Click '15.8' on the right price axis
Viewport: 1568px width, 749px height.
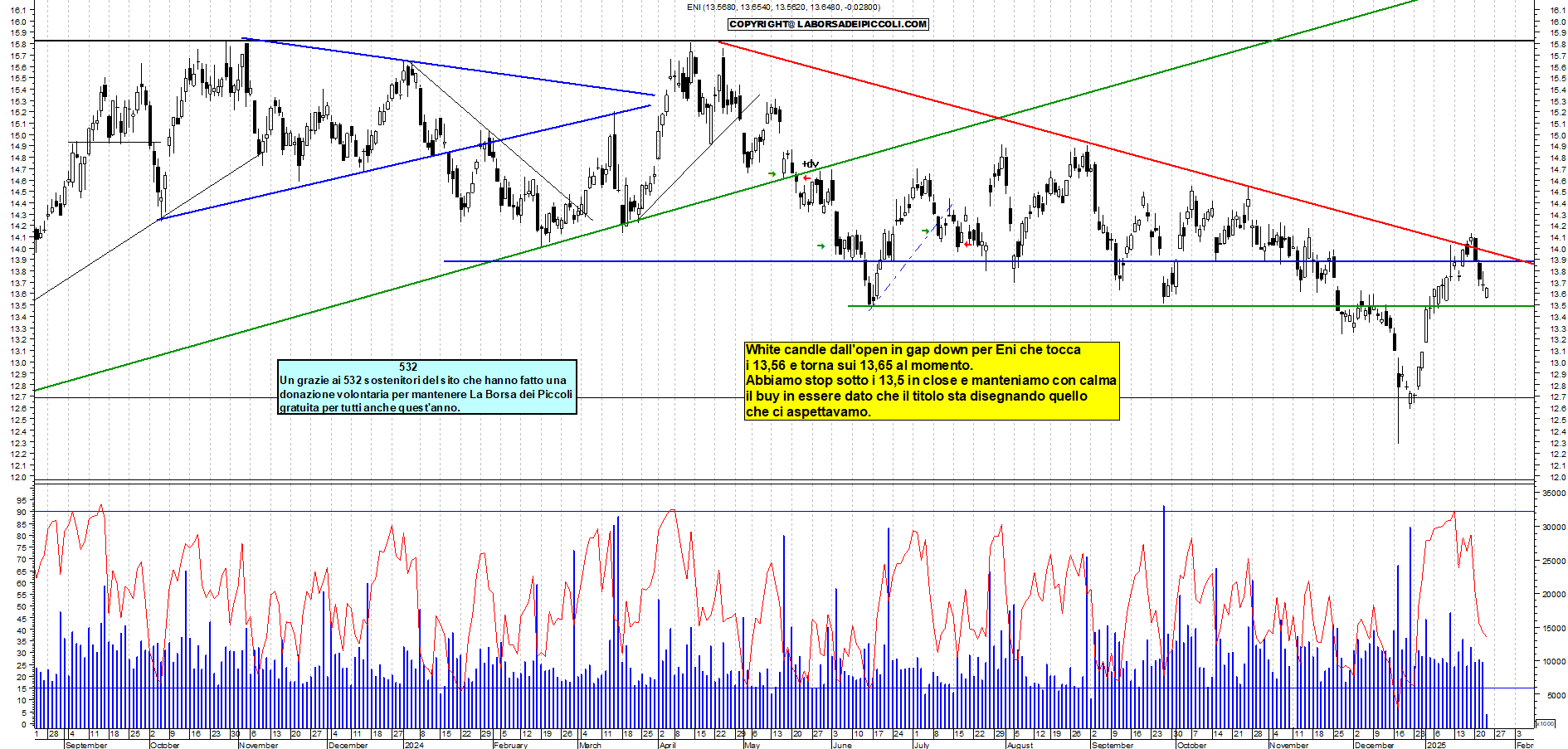[1557, 44]
